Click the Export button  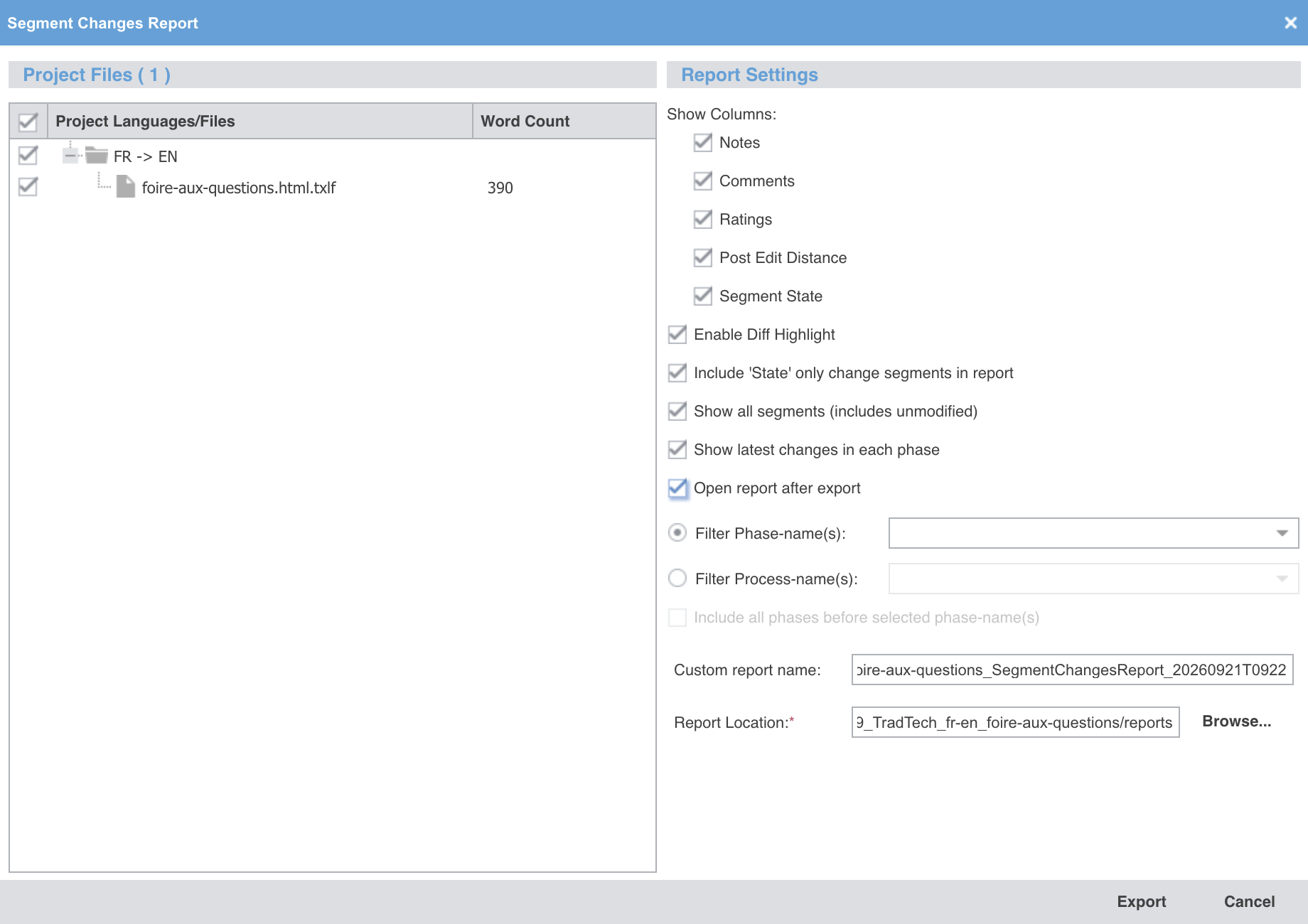click(x=1142, y=901)
